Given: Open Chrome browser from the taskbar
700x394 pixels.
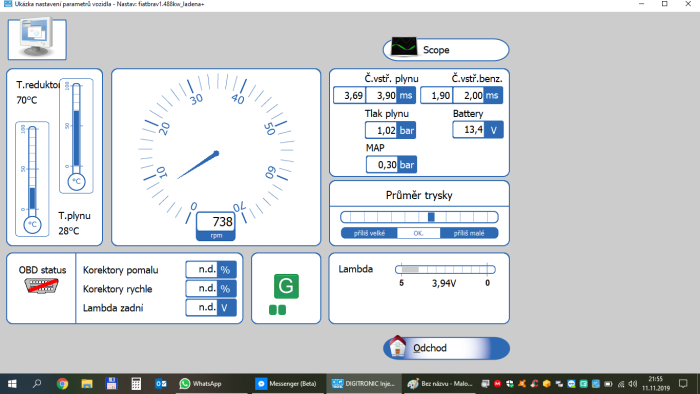Looking at the screenshot, I should (x=62, y=384).
